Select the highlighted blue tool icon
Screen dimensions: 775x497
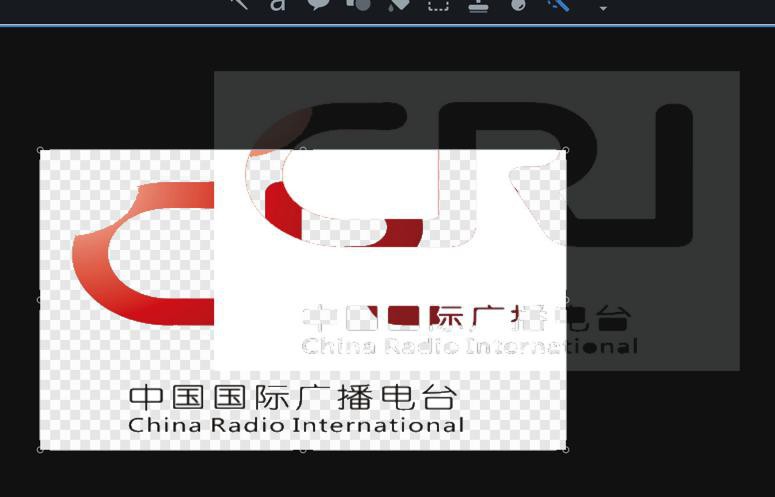(x=559, y=4)
